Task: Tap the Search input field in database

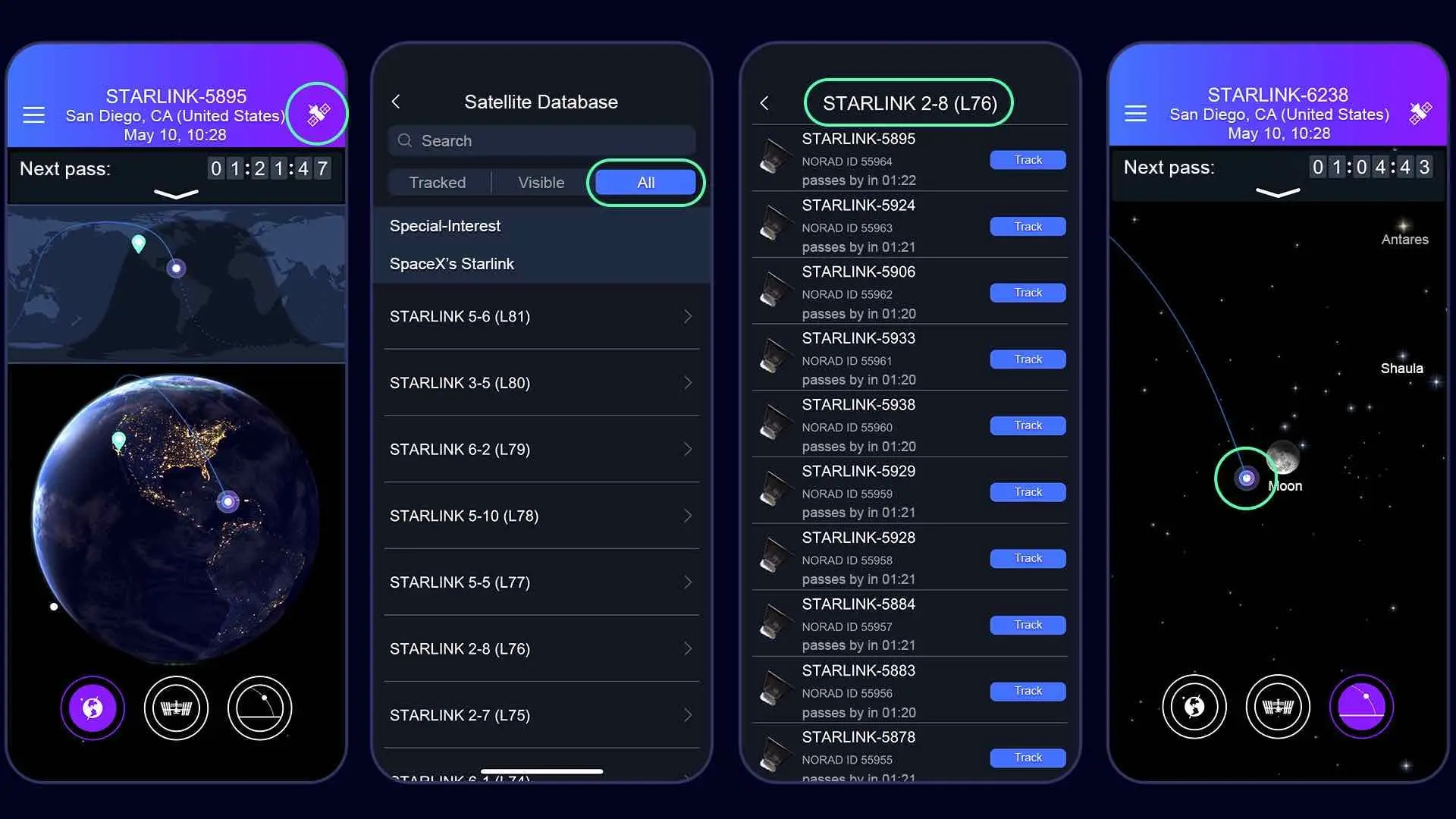Action: tap(542, 141)
